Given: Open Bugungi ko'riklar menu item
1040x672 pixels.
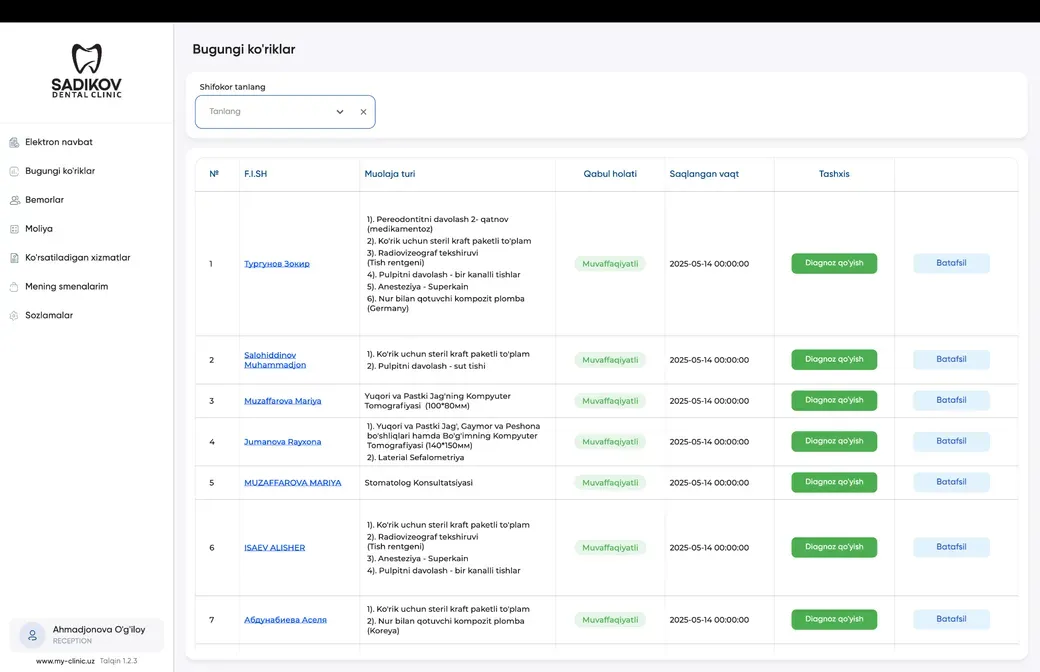Looking at the screenshot, I should [60, 171].
